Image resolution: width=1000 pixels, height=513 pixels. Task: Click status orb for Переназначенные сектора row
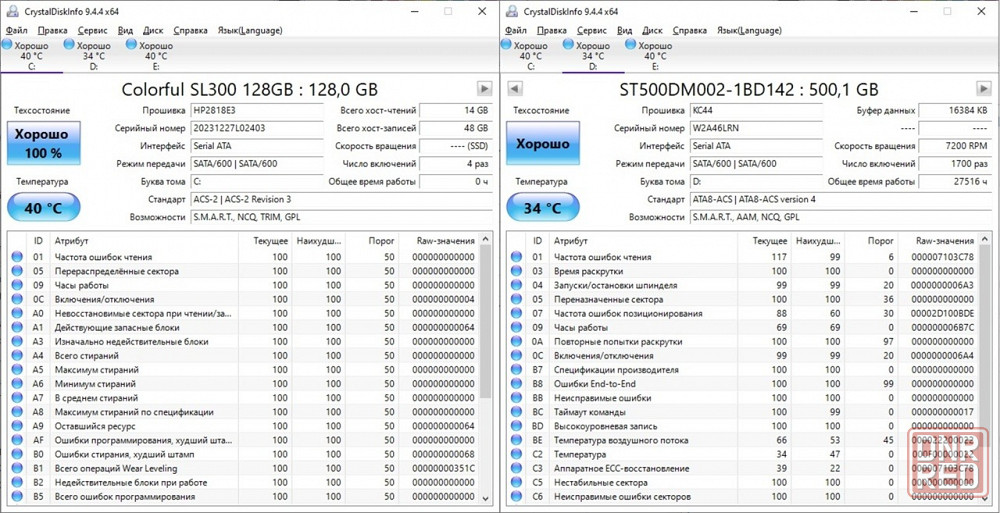[x=517, y=299]
